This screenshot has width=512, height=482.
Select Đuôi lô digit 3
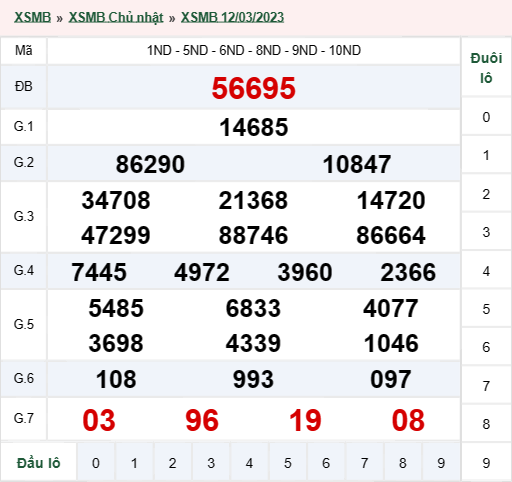(486, 232)
